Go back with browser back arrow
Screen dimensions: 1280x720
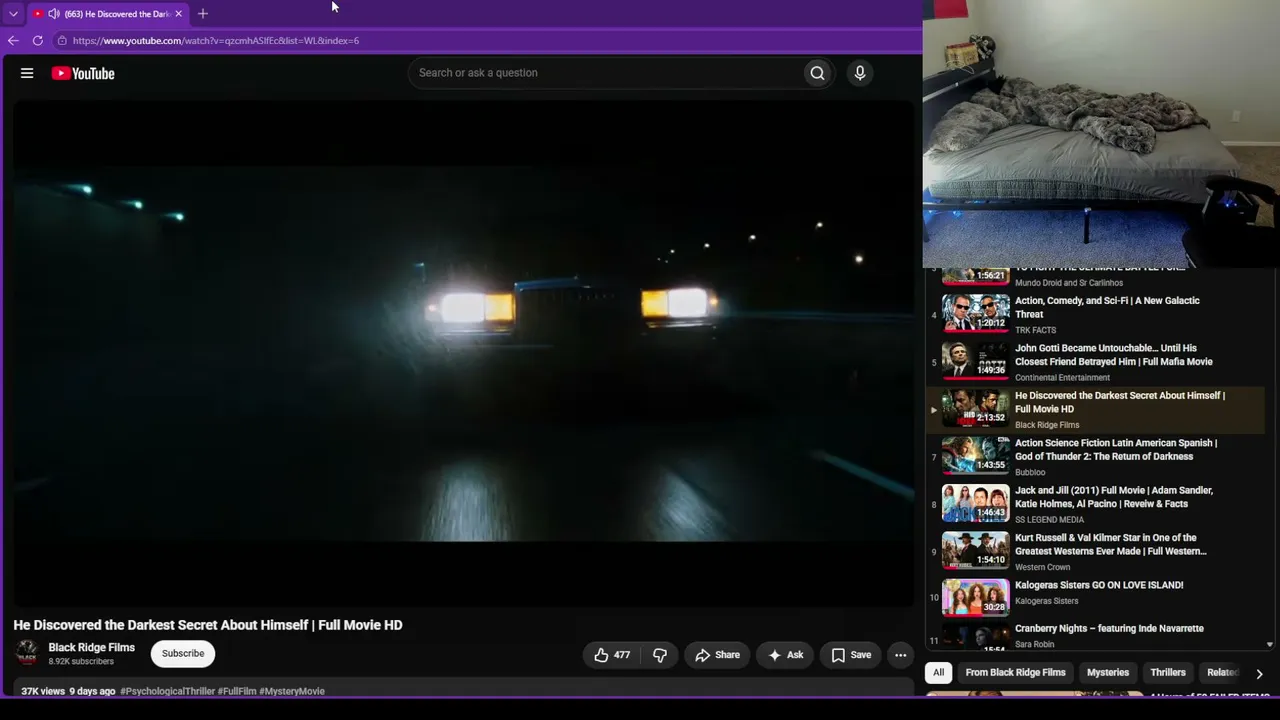pyautogui.click(x=13, y=41)
